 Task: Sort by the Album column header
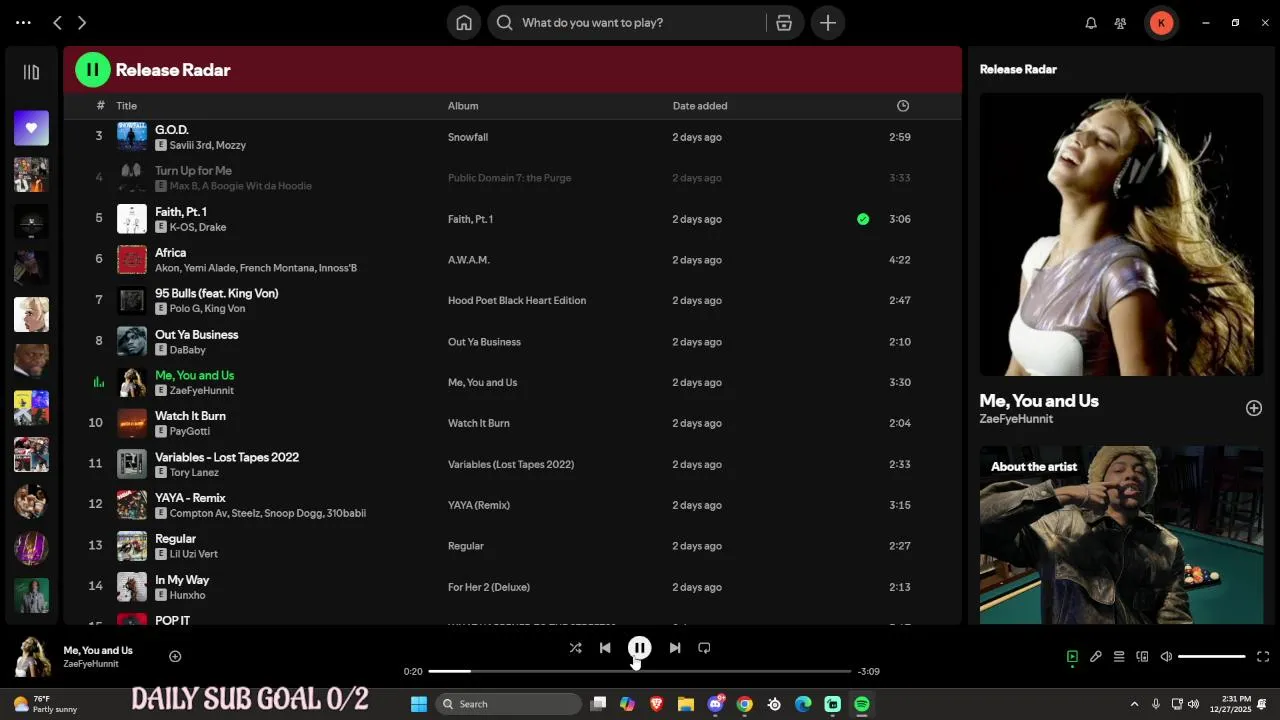click(x=463, y=106)
